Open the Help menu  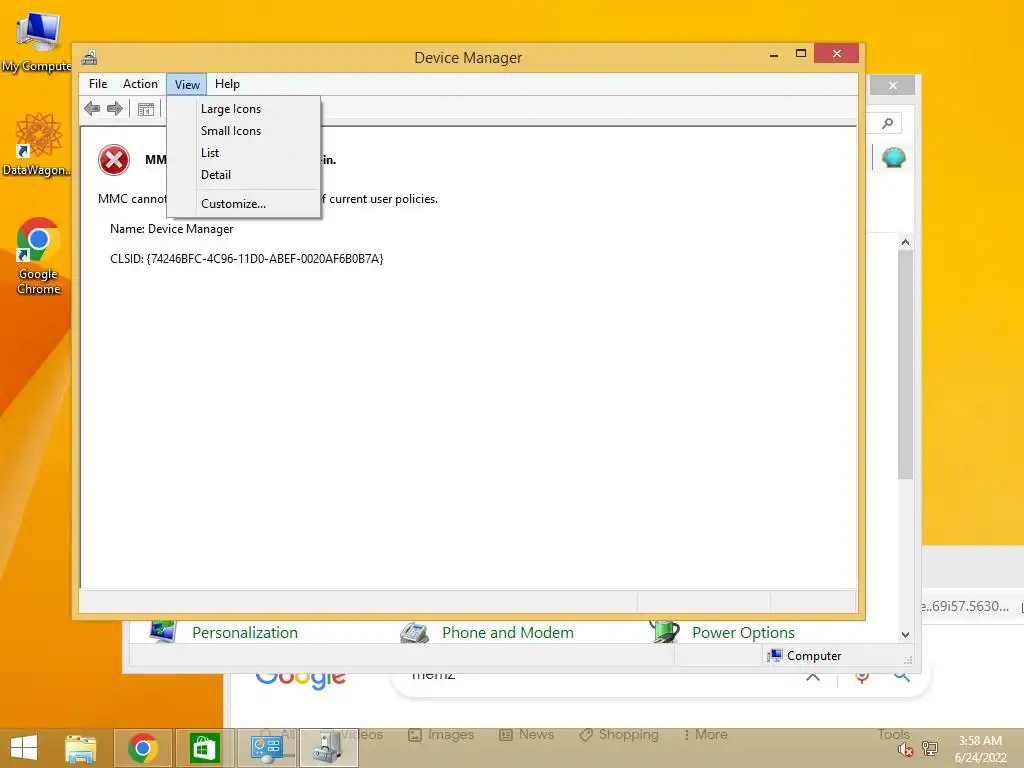coord(227,84)
